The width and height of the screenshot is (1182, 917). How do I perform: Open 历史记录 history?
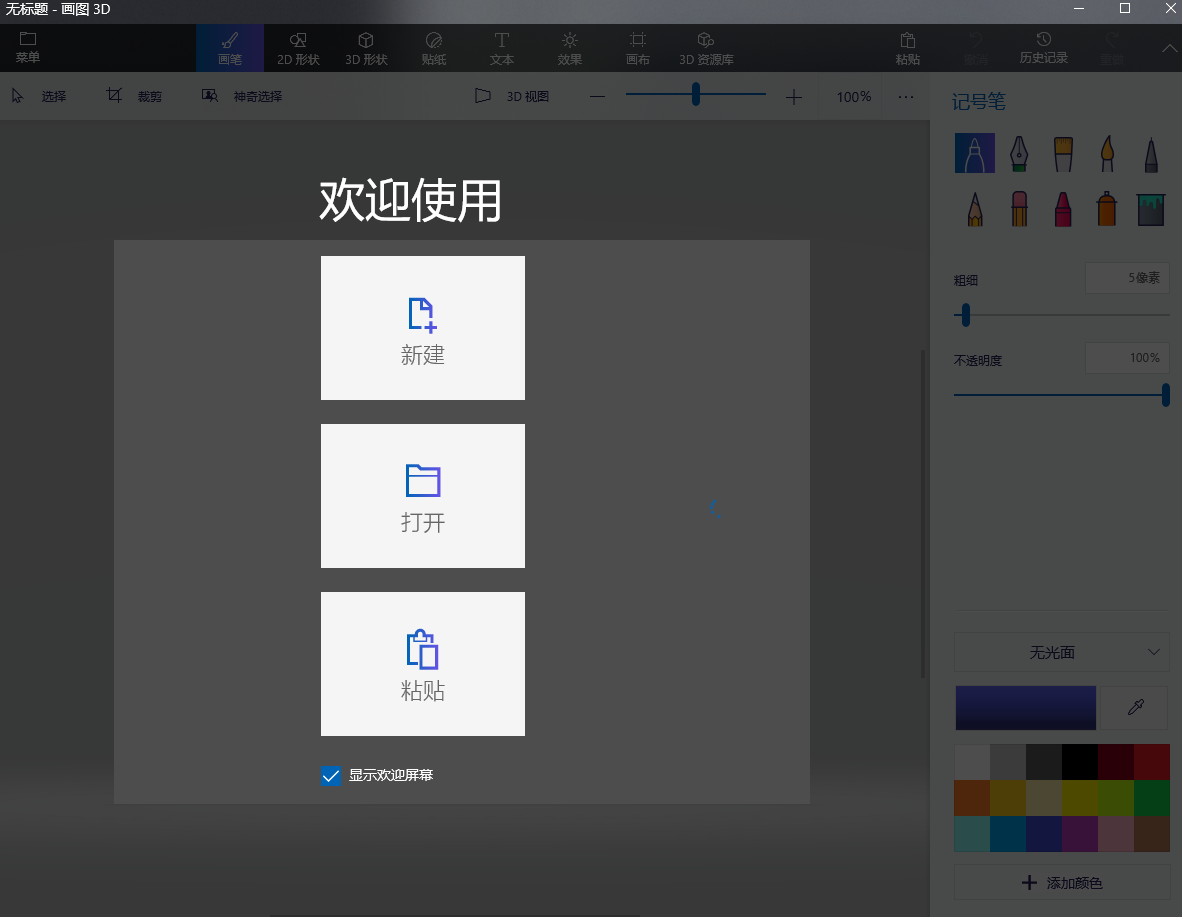click(x=1044, y=48)
